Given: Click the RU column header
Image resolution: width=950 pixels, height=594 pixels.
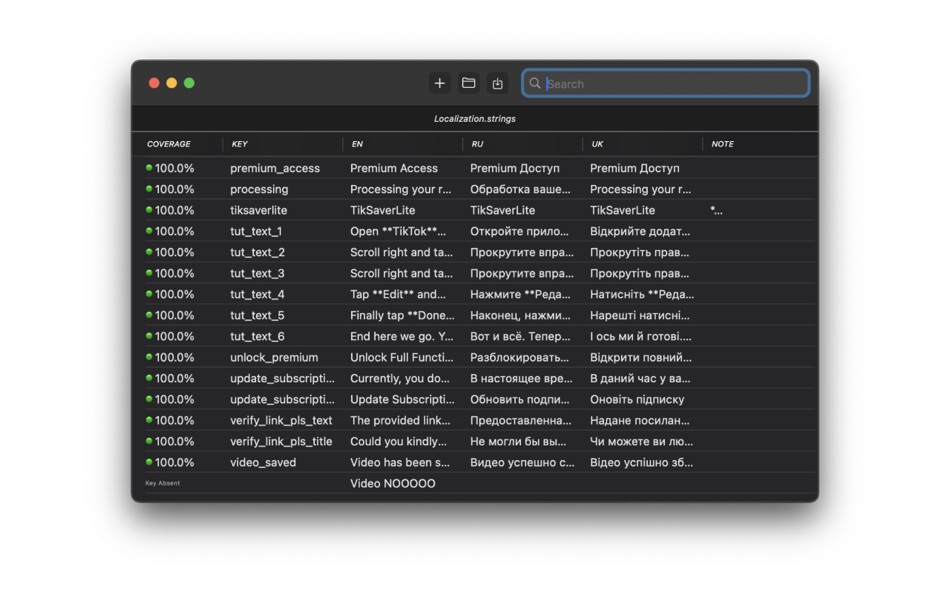Looking at the screenshot, I should click(x=477, y=144).
